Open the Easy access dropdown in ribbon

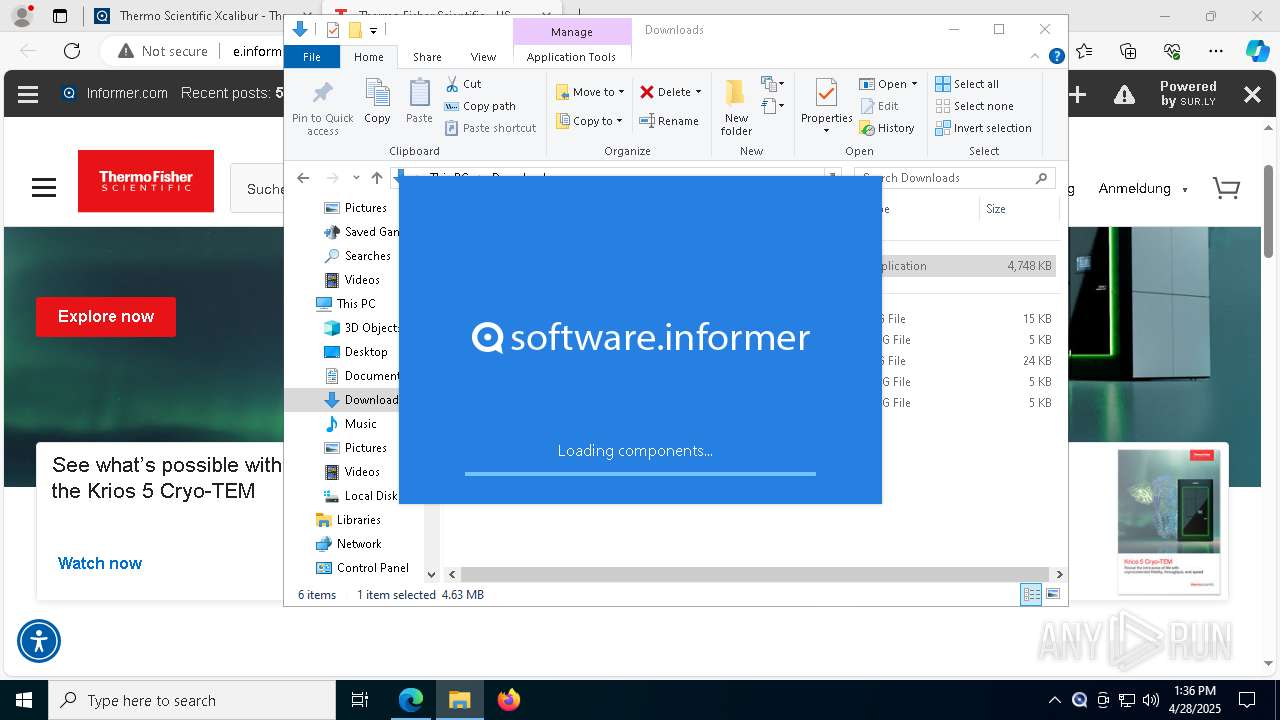pyautogui.click(x=772, y=106)
